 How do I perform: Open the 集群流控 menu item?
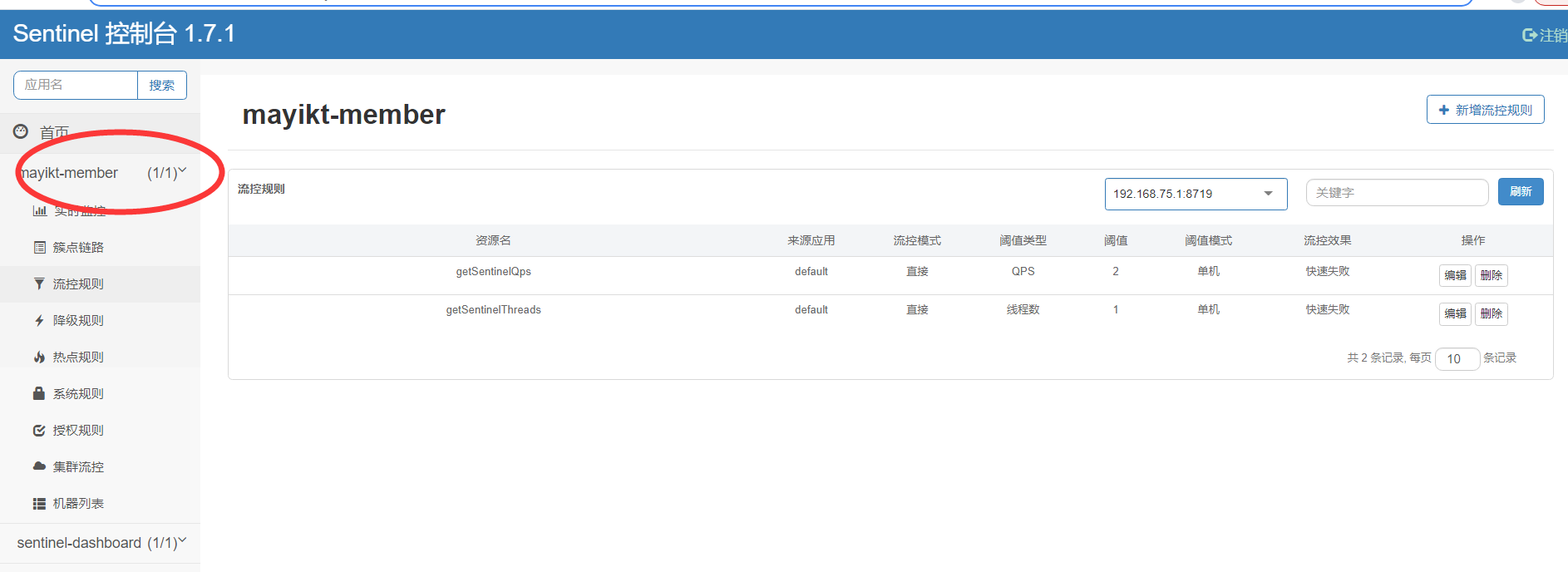tap(100, 466)
